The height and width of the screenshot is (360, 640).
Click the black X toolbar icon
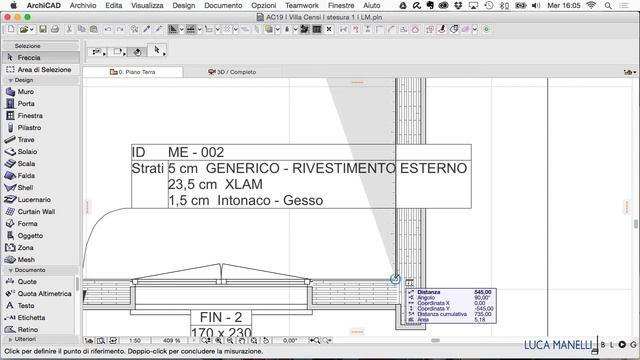click(329, 29)
